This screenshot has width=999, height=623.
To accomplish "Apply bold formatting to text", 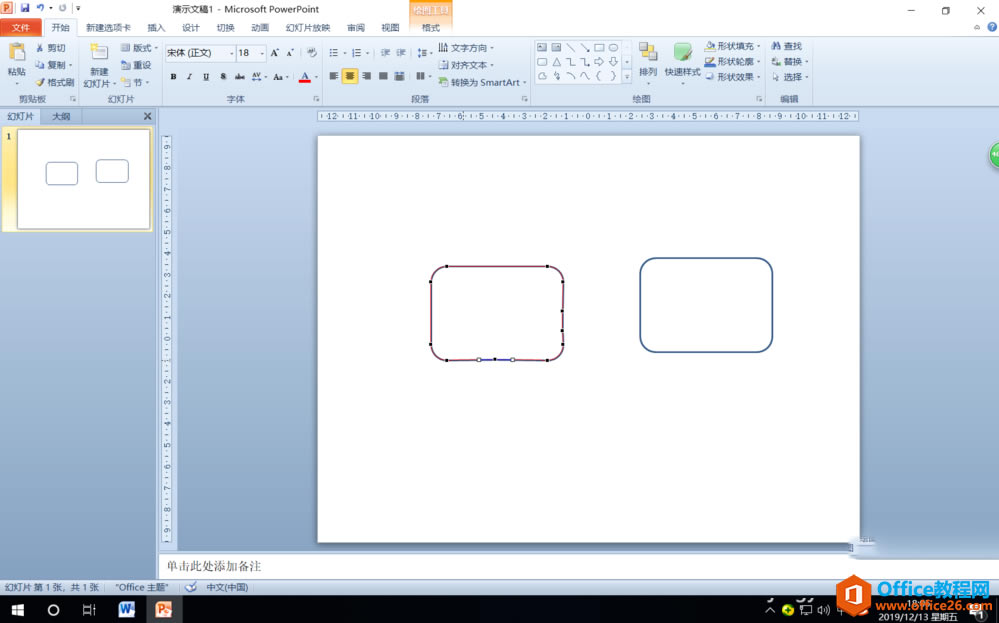I will point(173,76).
